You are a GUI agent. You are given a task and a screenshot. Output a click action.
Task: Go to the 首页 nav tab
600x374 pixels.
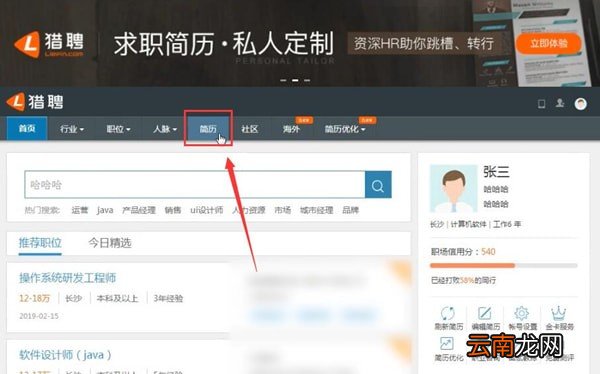pyautogui.click(x=27, y=128)
